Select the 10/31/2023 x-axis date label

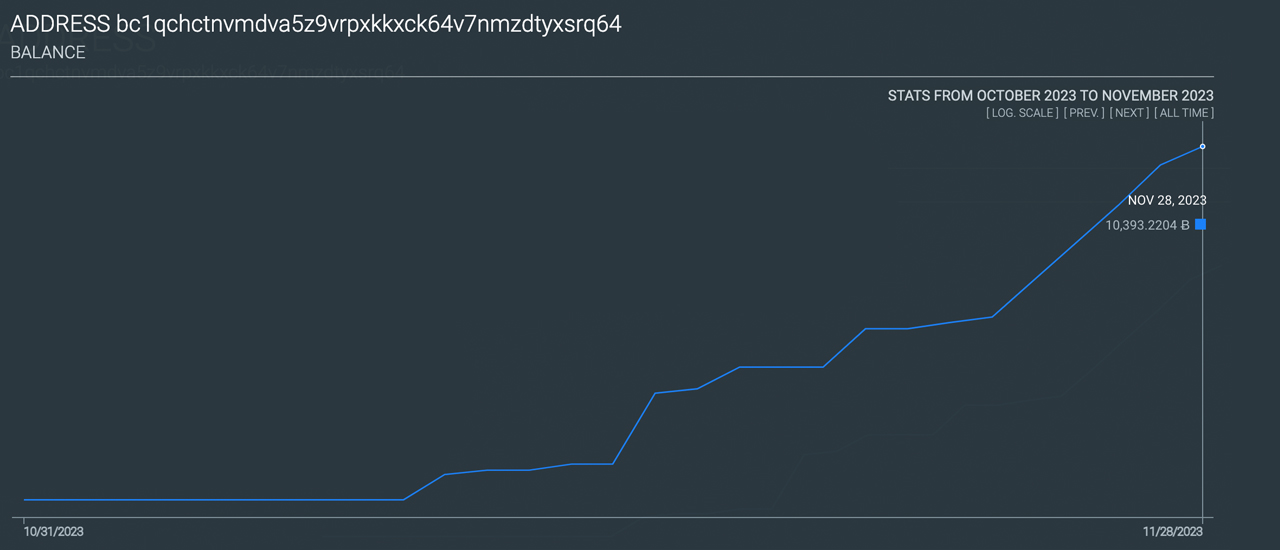point(53,533)
